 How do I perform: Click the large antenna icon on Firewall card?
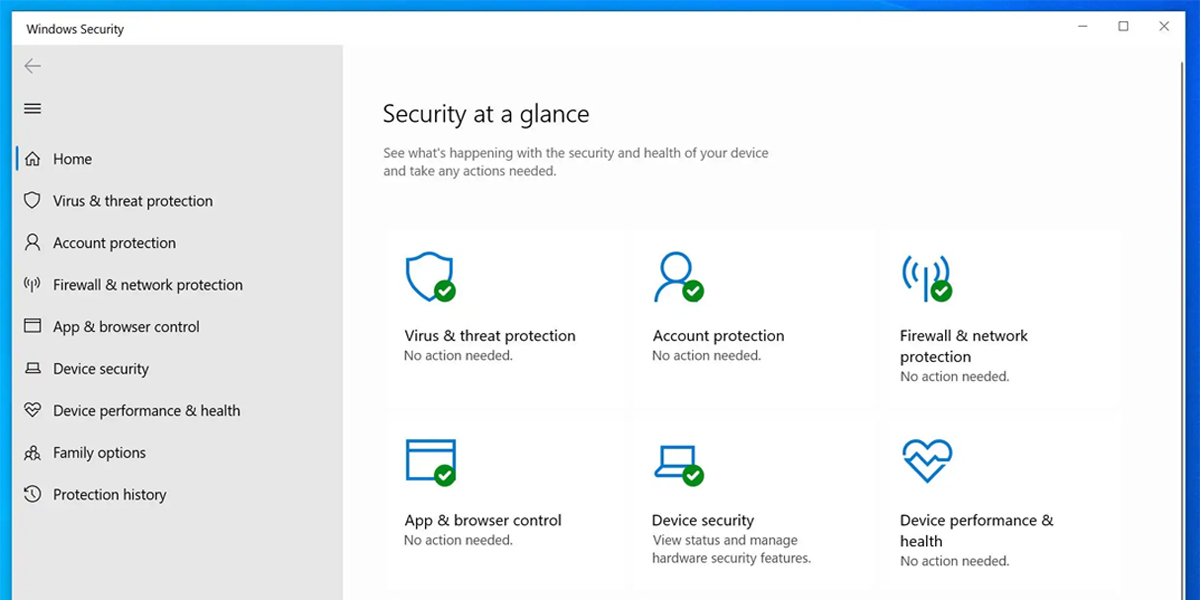click(926, 277)
